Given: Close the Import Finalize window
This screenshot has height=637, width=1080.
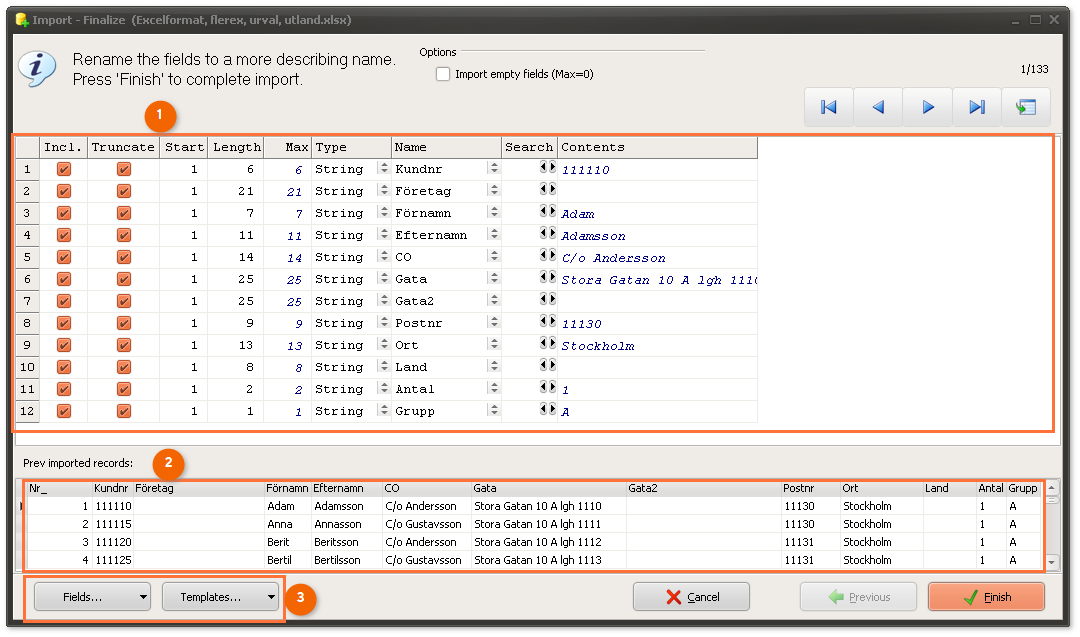Looking at the screenshot, I should tap(1055, 20).
